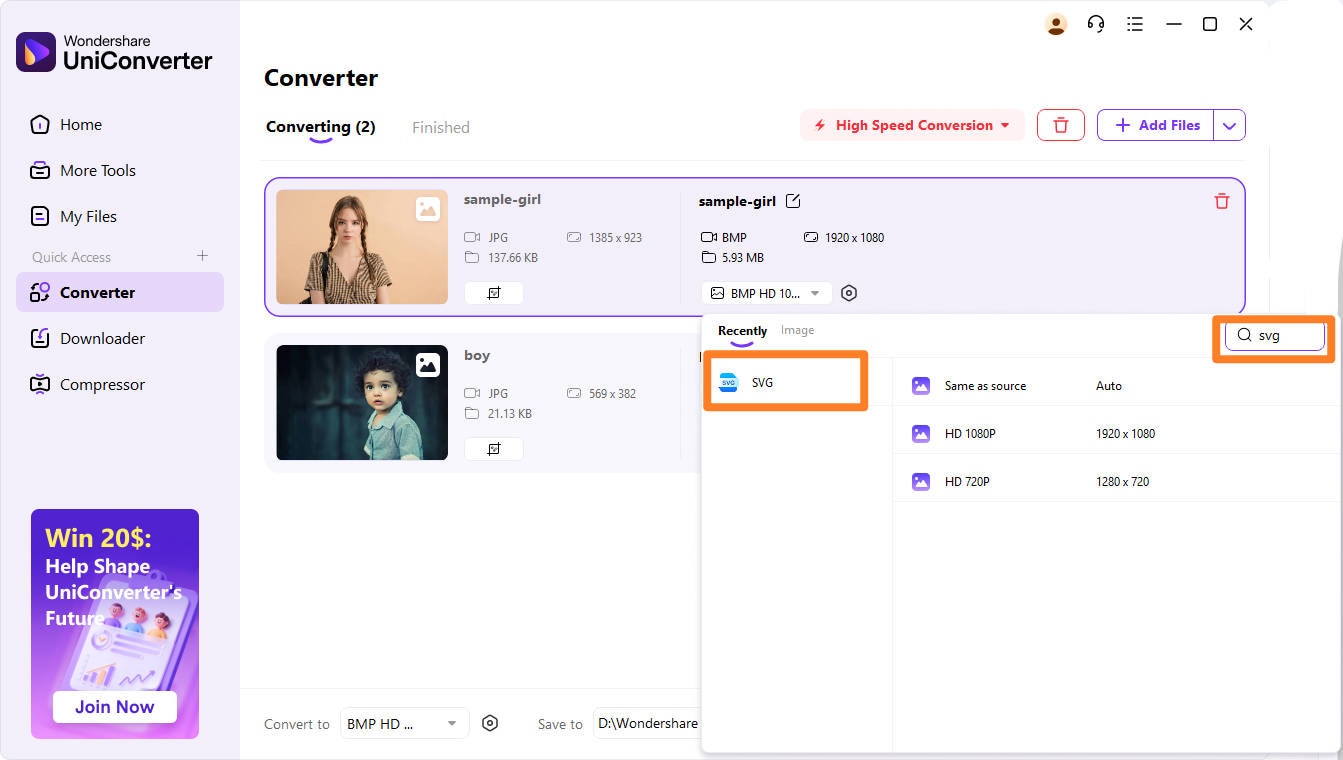Switch to the Recently tab in format panel

742,331
